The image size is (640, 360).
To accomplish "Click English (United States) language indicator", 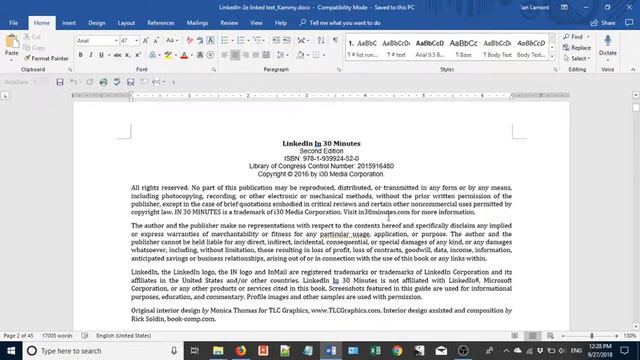I will 124,336.
